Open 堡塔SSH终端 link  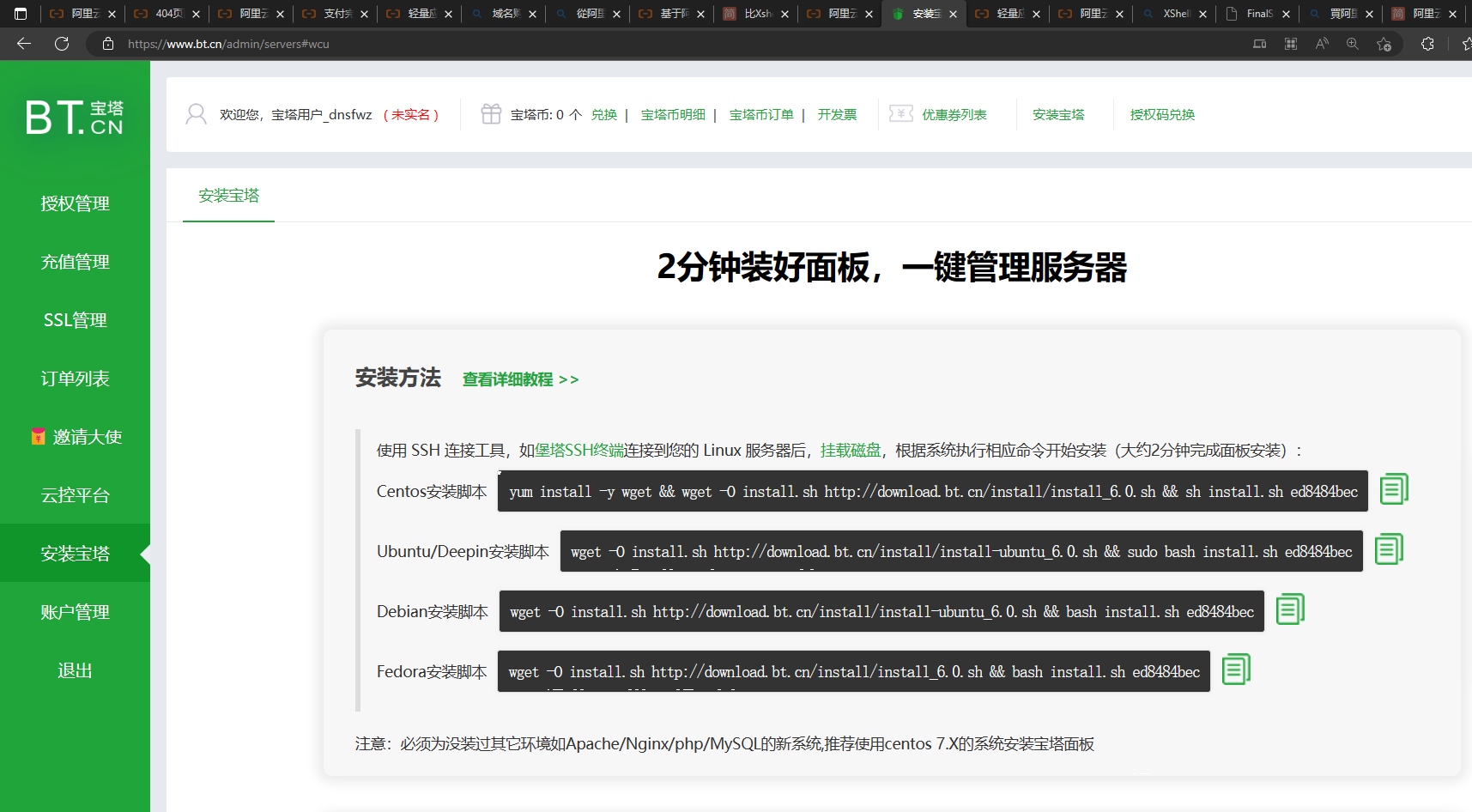coord(580,451)
